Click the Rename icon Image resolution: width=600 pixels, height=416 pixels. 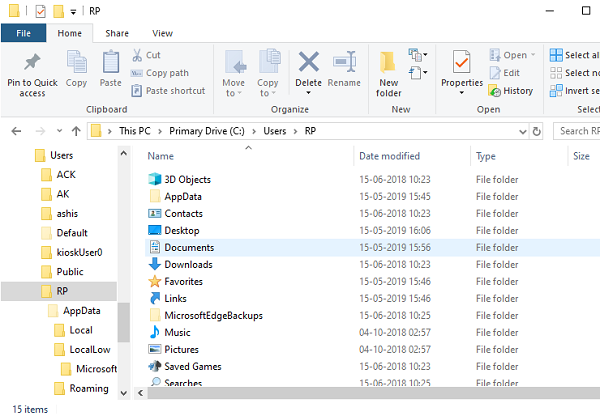coord(344,62)
